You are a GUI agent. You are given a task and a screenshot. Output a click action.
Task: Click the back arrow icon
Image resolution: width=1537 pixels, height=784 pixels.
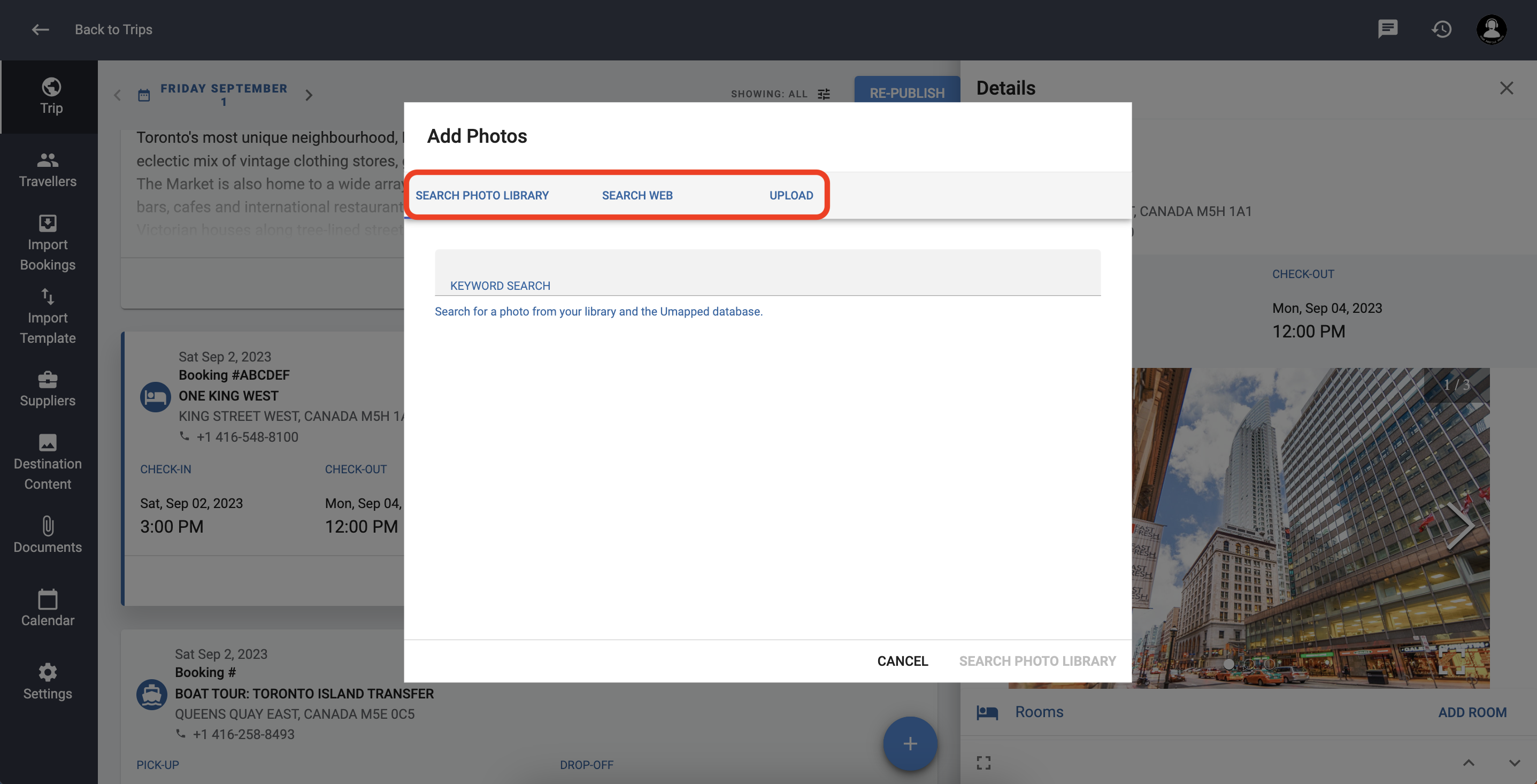40,29
